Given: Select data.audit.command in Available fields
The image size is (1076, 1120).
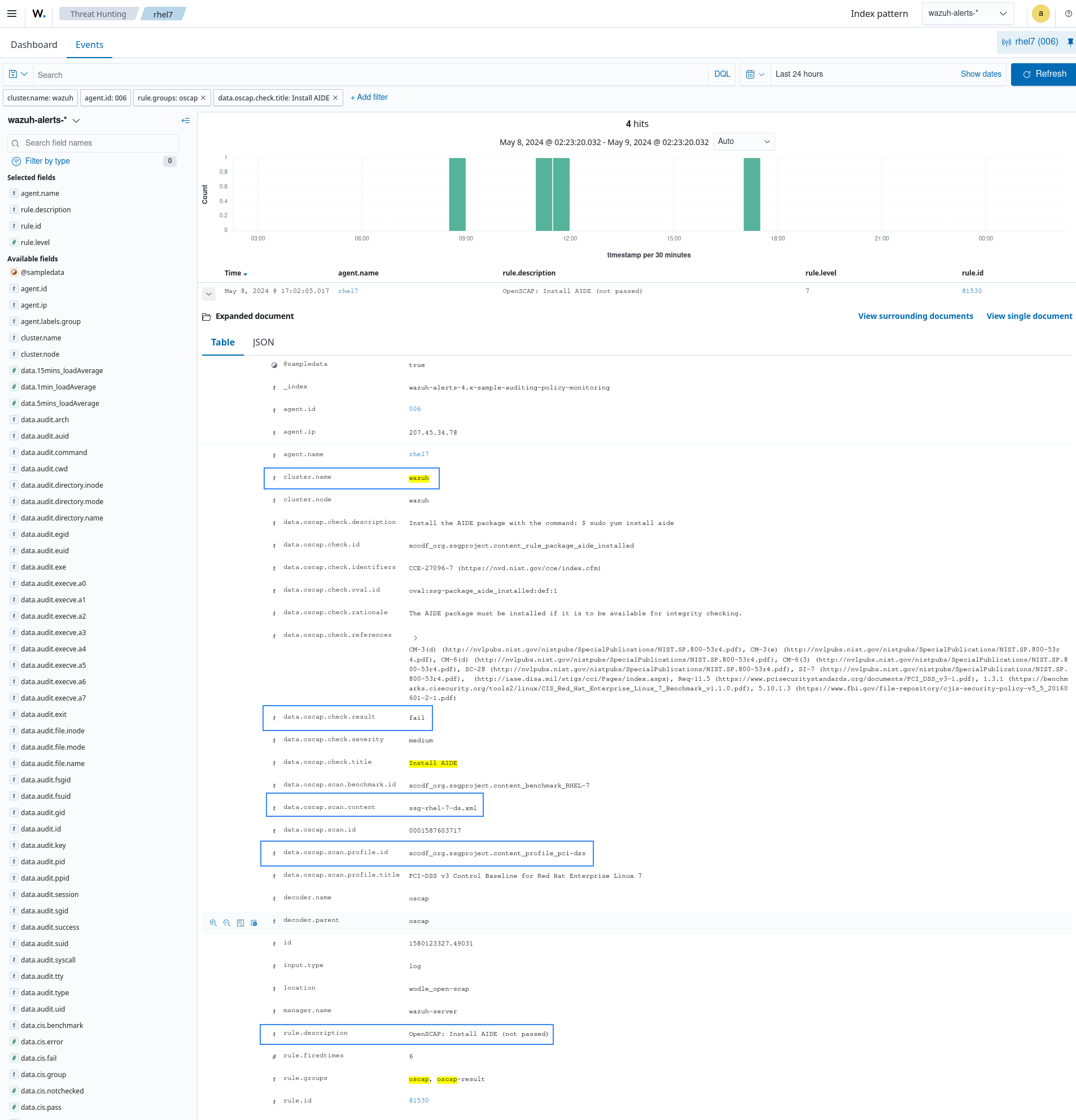Looking at the screenshot, I should pos(54,453).
